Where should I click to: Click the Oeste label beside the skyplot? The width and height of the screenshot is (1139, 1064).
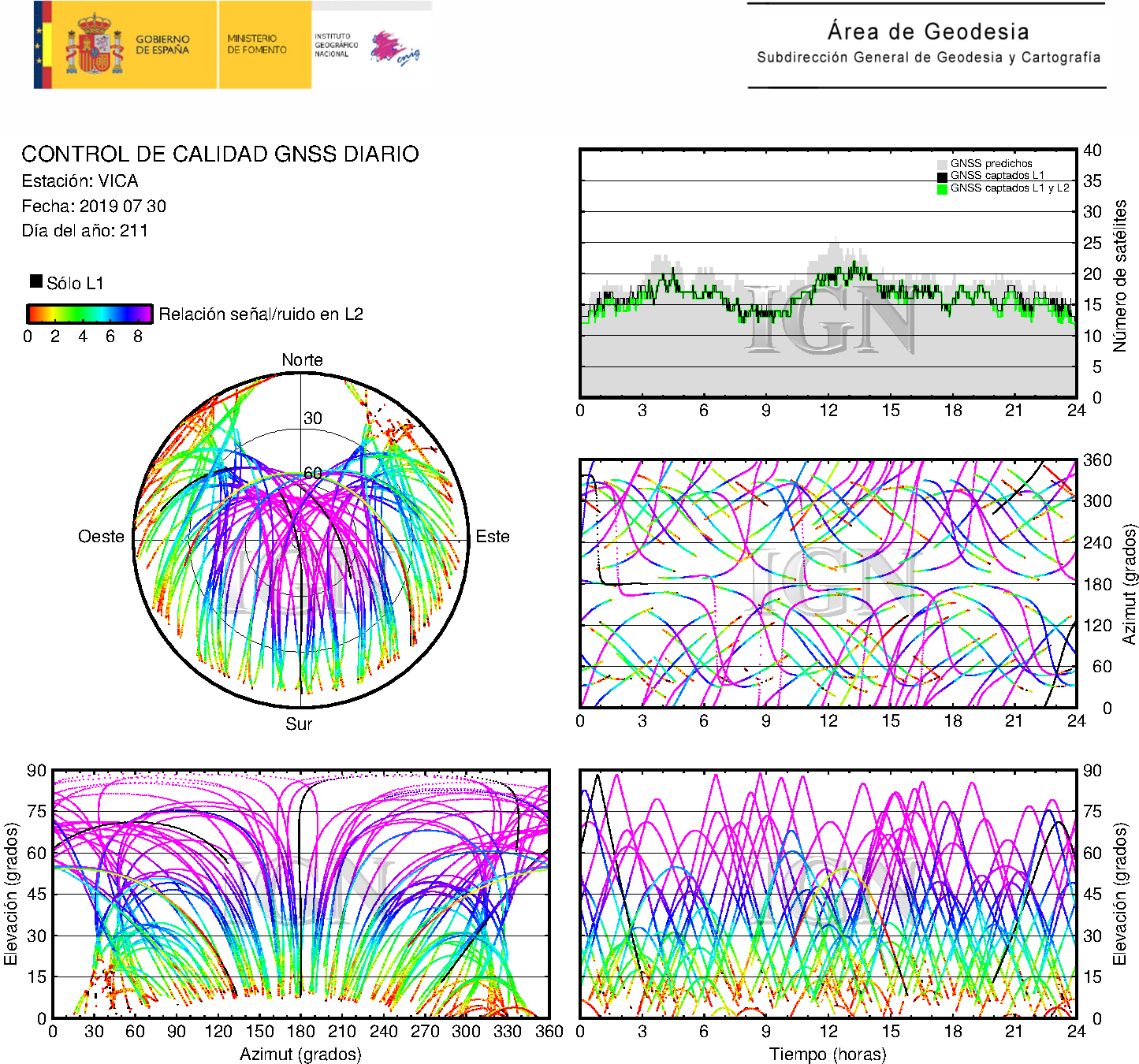pos(101,537)
